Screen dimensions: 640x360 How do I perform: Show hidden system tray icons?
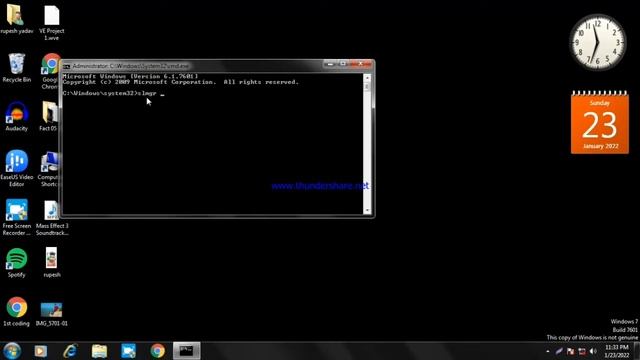pyautogui.click(x=548, y=351)
